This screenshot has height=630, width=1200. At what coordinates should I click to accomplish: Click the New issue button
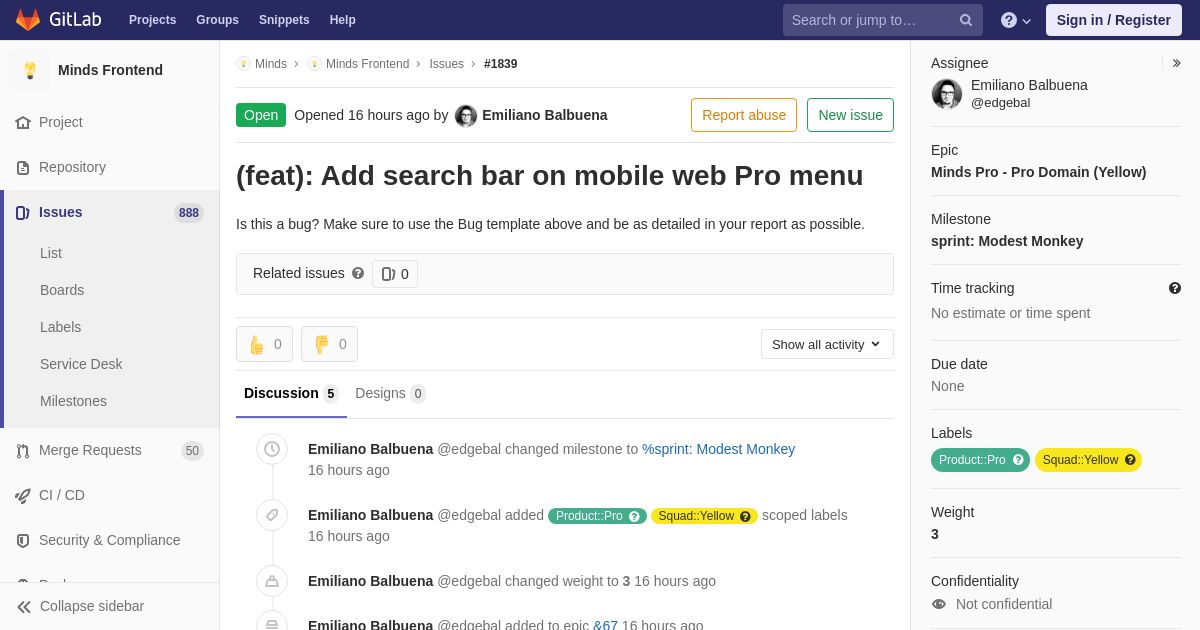point(850,115)
